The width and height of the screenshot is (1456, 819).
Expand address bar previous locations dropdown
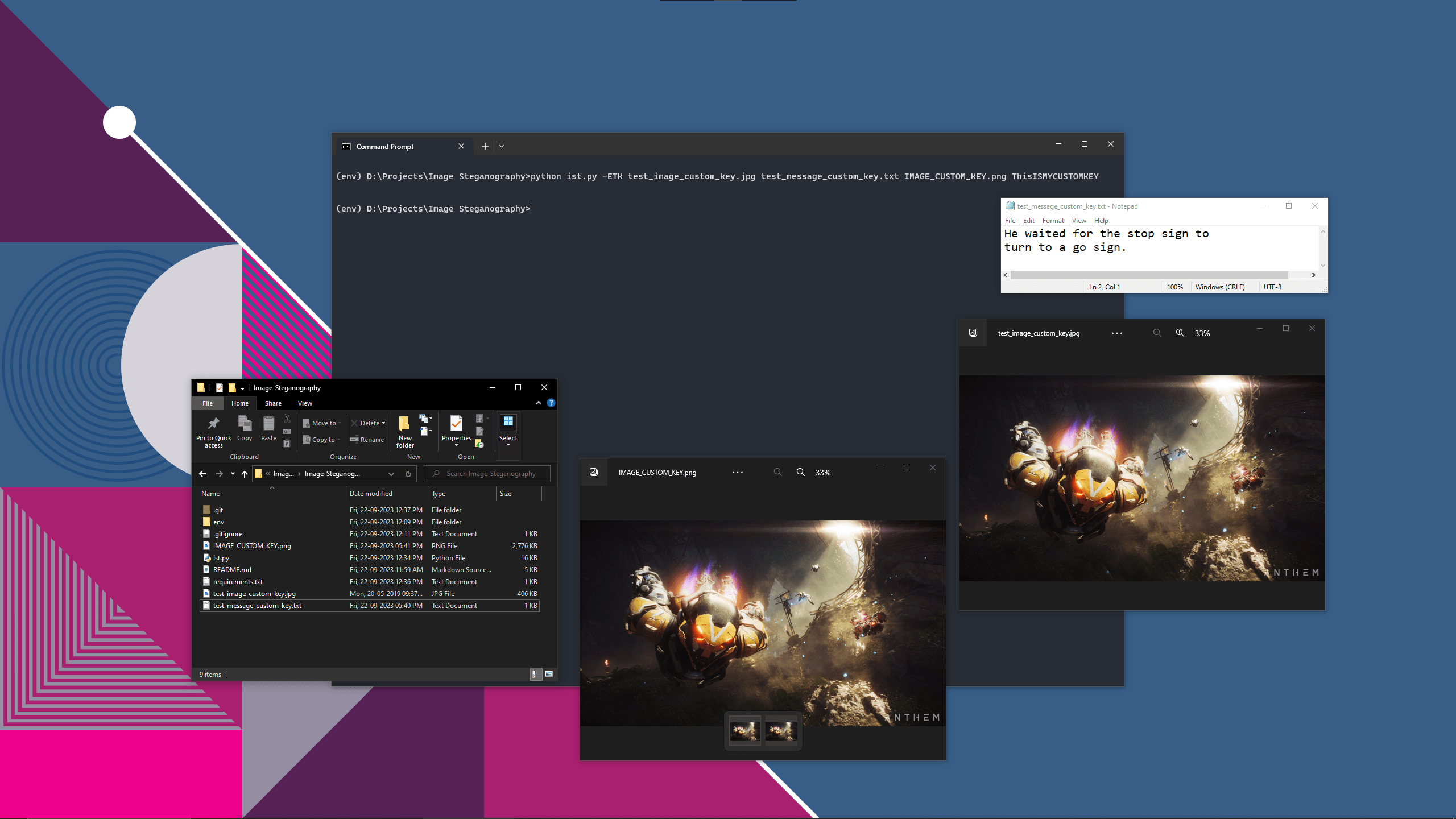click(x=391, y=474)
